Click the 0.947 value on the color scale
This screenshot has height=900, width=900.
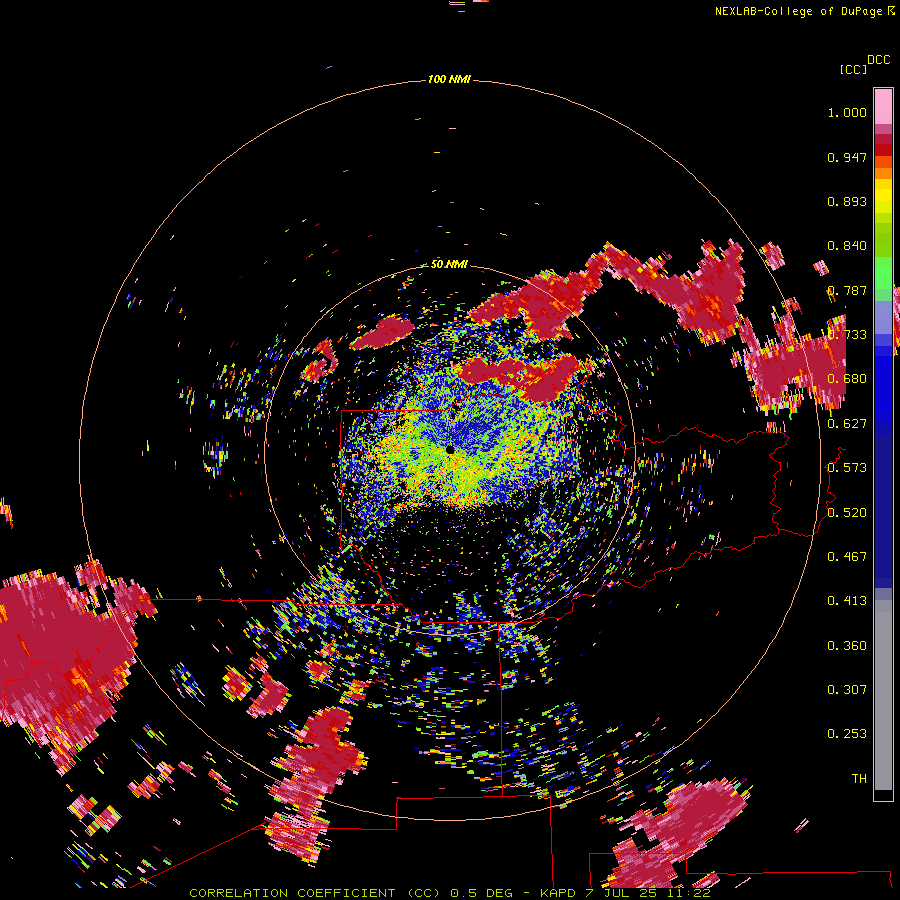tap(847, 157)
